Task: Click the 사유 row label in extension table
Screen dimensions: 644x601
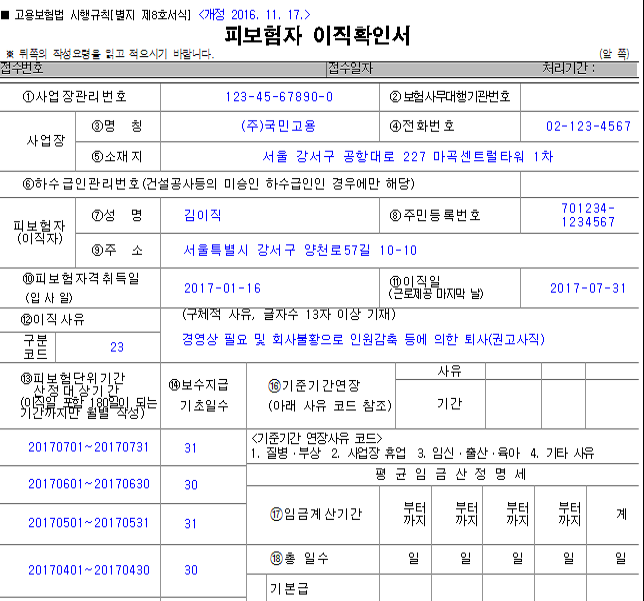Action: (449, 371)
